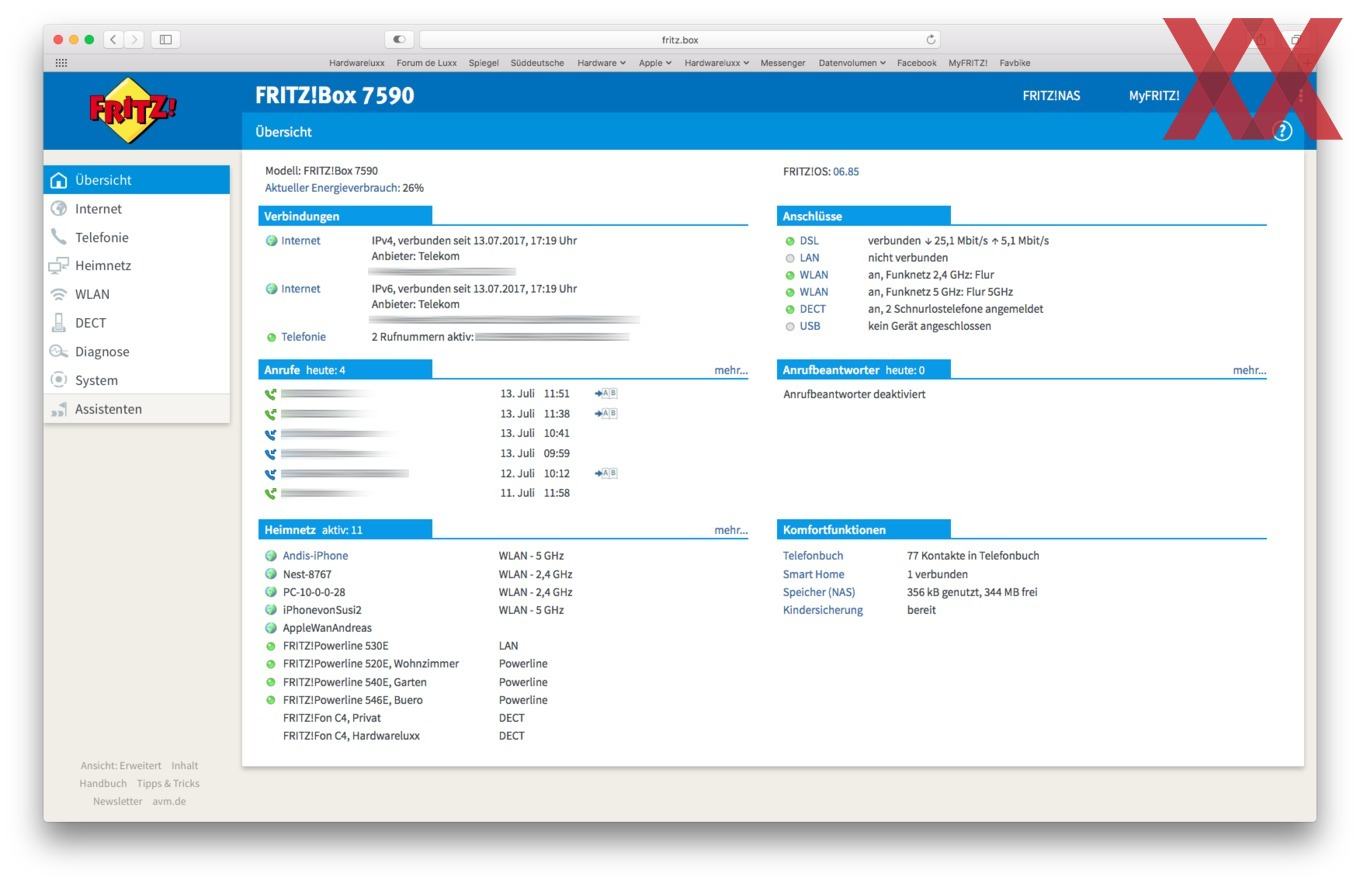Screen dimensions: 1360x884
Task: Open Safari favorites grid icon
Action: (61, 62)
